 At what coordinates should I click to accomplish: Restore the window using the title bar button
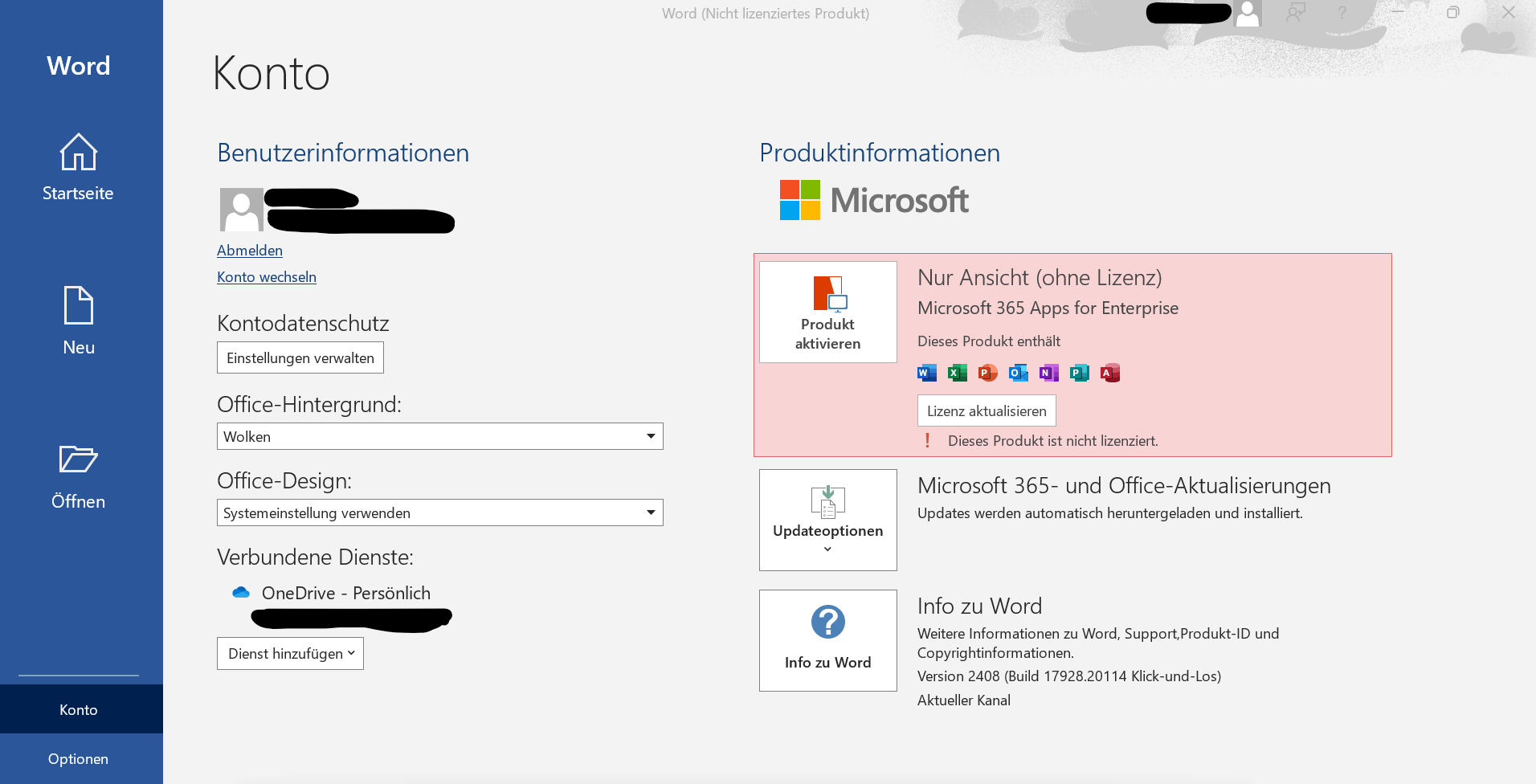point(1452,13)
